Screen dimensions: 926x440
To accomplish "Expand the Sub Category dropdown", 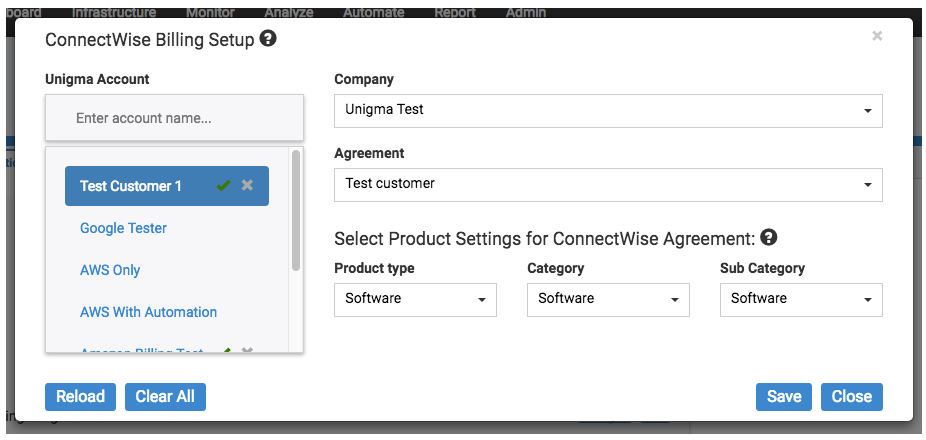I will click(x=801, y=299).
